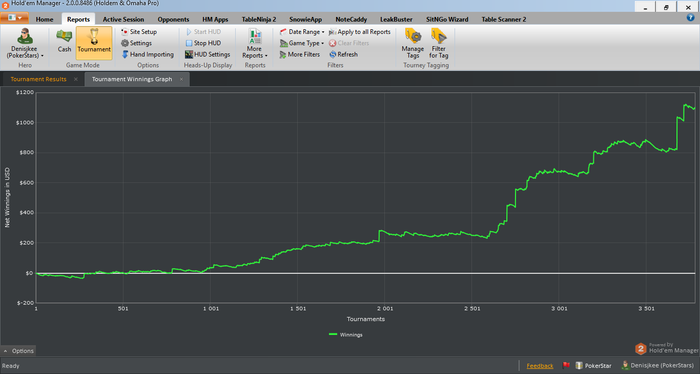Open Site Setup options
Screen dimensions: 700x374
click(x=139, y=32)
